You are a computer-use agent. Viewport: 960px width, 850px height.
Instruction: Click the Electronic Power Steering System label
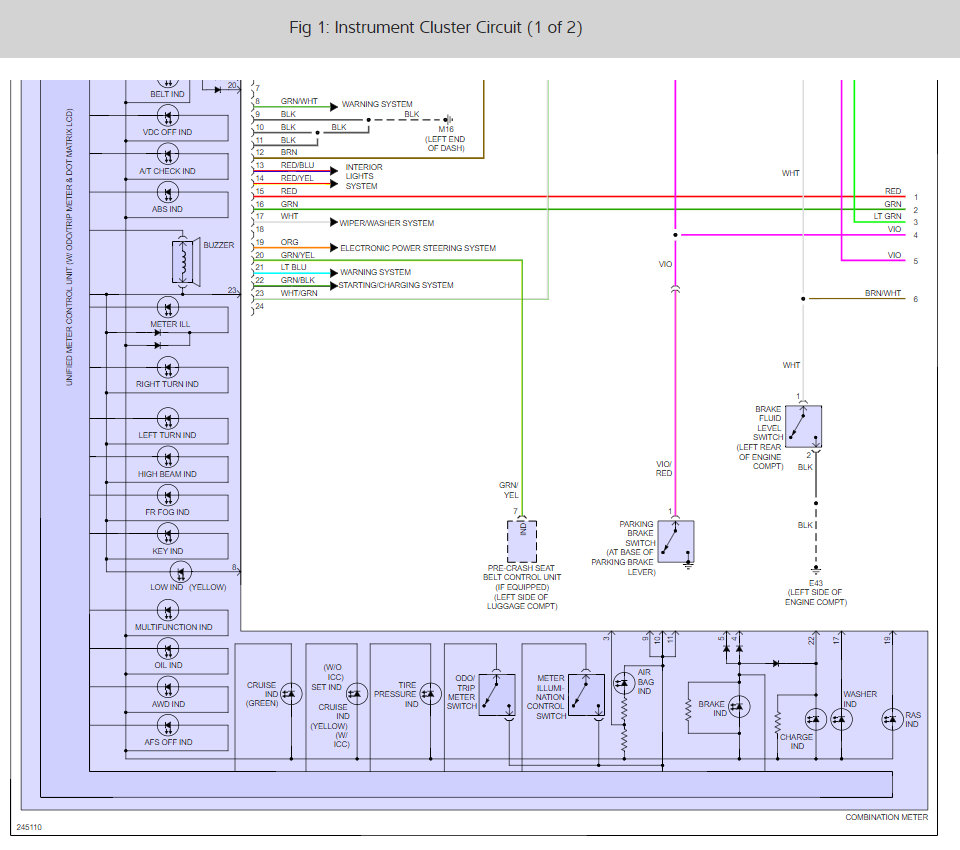click(418, 248)
